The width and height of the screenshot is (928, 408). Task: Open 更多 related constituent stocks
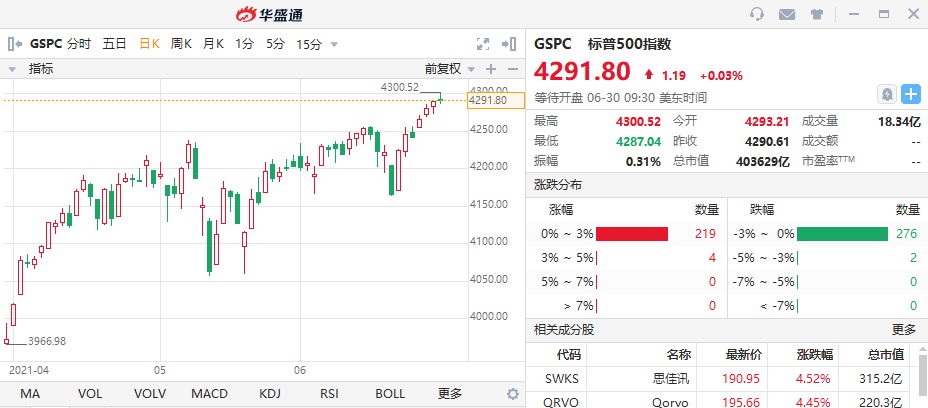[x=904, y=330]
